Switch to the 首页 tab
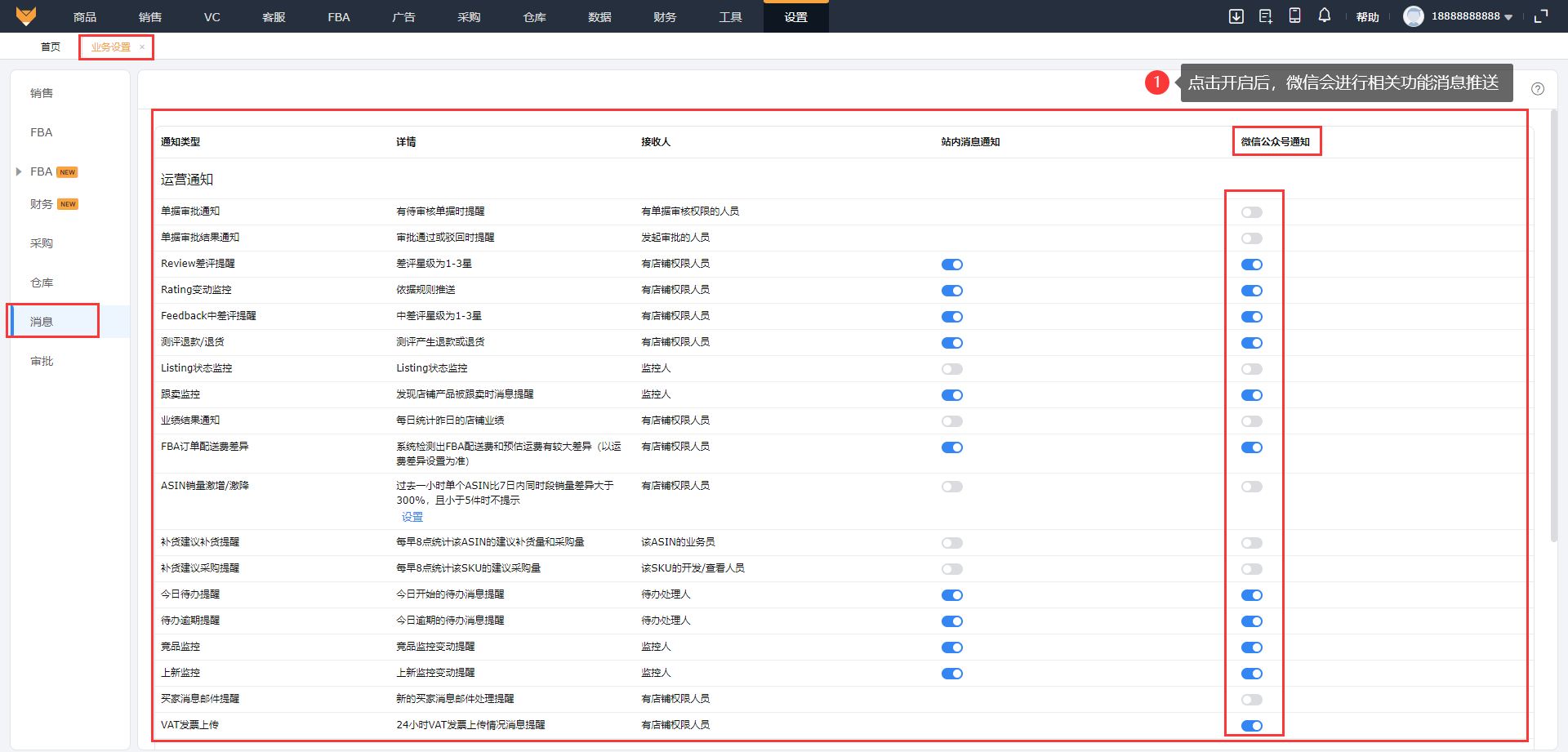This screenshot has height=752, width=1568. (51, 47)
